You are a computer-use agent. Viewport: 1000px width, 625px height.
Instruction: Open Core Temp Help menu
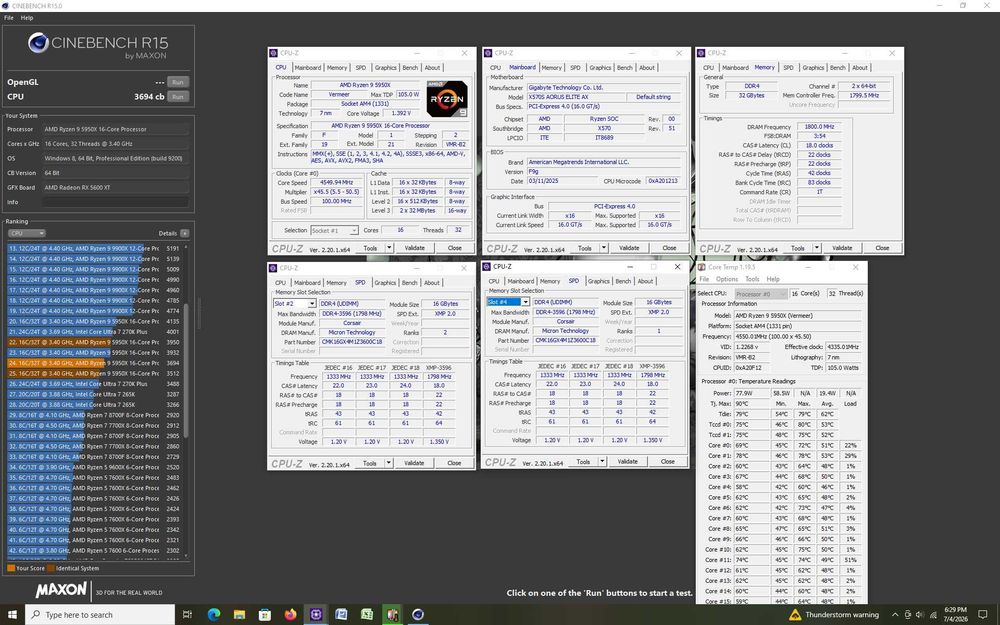click(773, 279)
